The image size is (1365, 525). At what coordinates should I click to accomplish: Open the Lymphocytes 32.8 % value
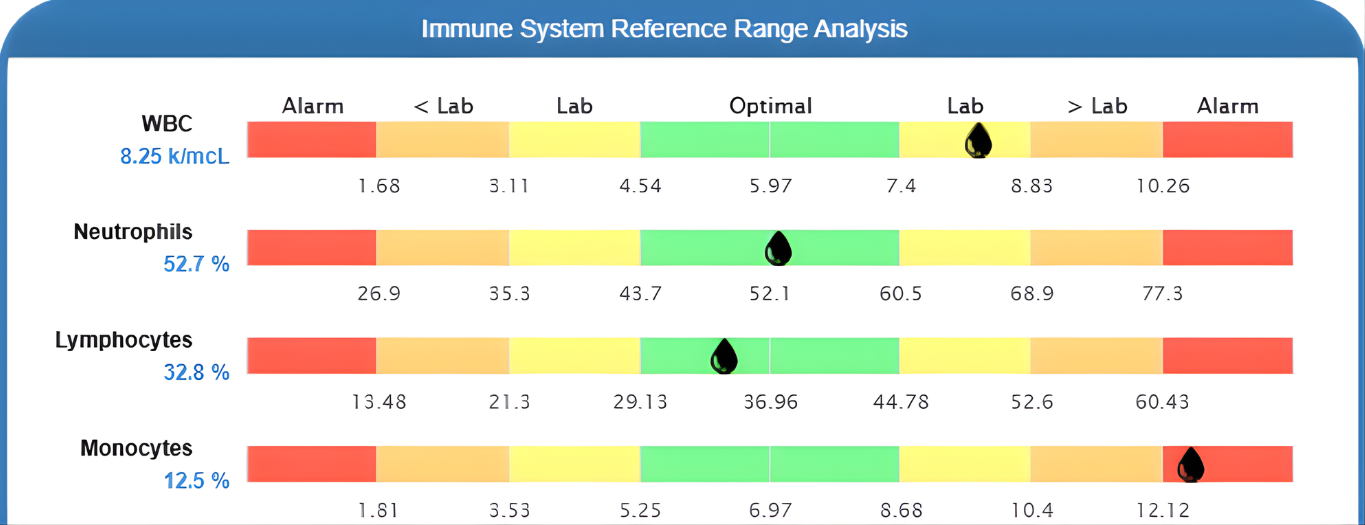point(196,372)
